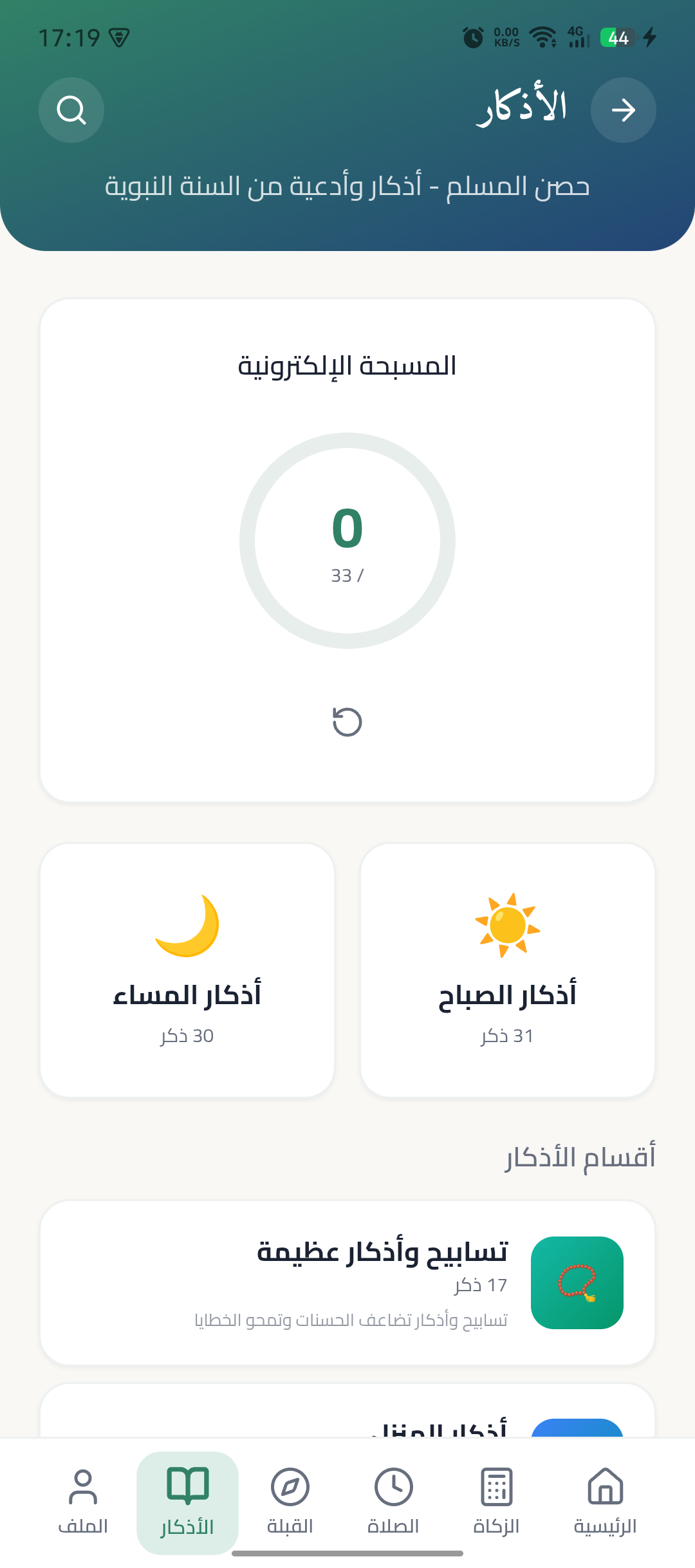Viewport: 695px width, 1568px height.
Task: Open أذكار المساء evening adhkar card
Action: [x=187, y=970]
